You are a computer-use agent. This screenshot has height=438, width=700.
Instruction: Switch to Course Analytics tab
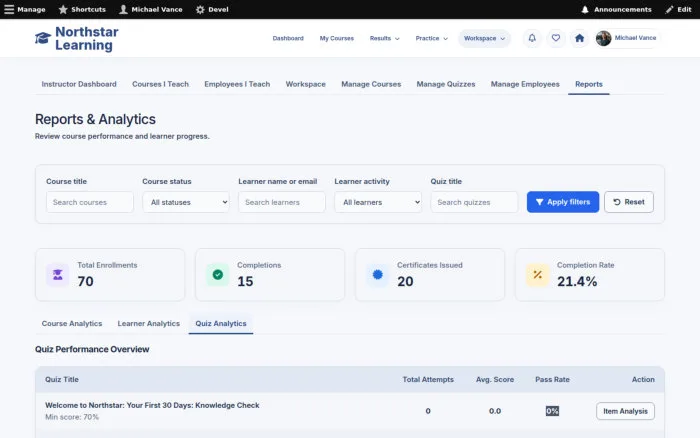72,324
